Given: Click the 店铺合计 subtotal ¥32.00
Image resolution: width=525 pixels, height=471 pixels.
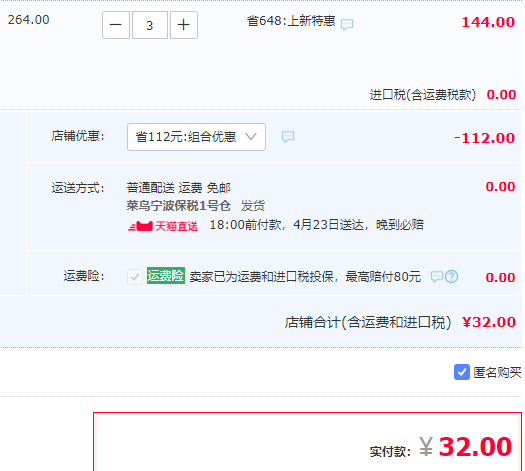Looking at the screenshot, I should [x=489, y=322].
